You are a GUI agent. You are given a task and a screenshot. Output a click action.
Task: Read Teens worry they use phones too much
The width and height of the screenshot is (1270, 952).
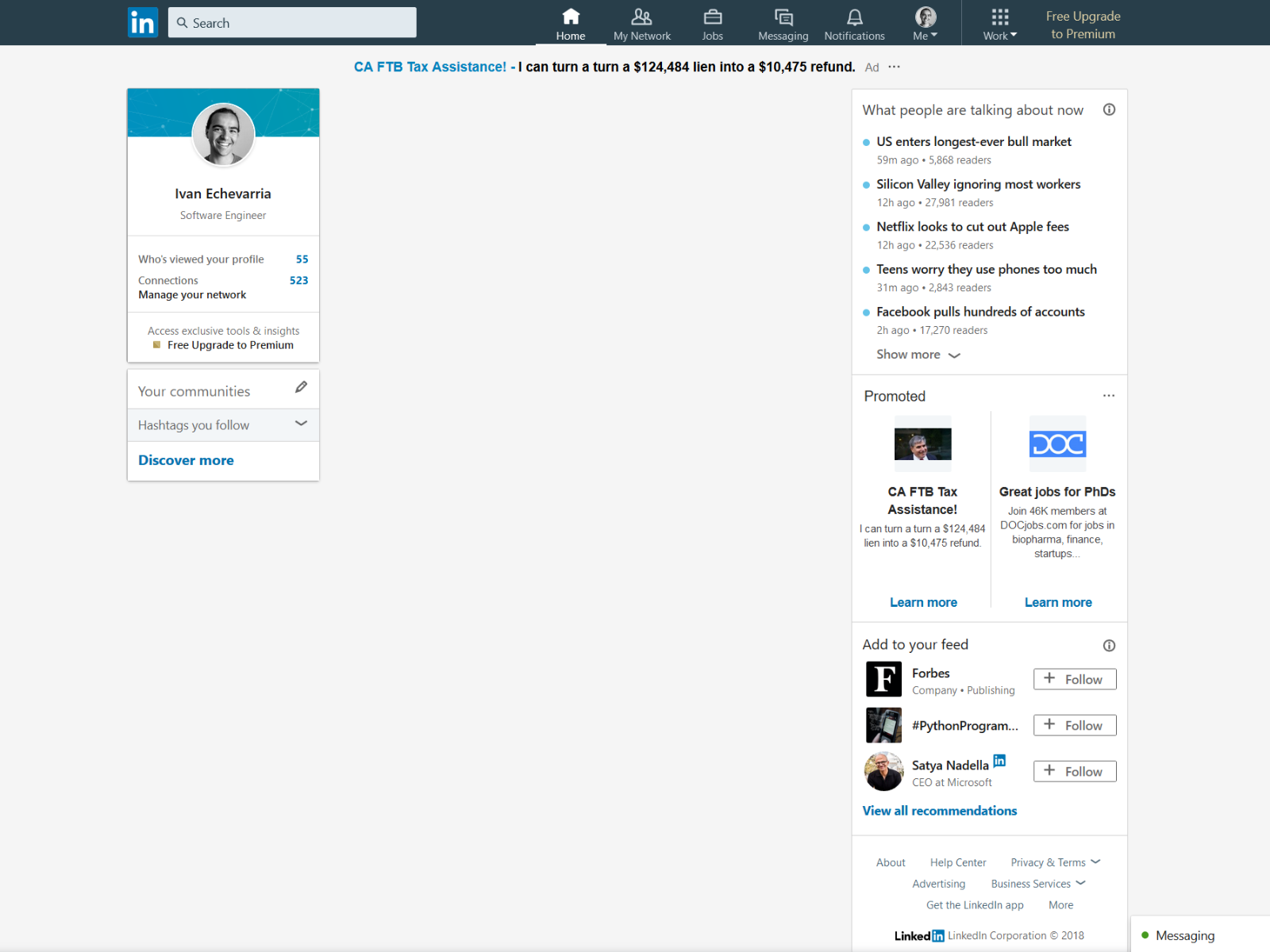pyautogui.click(x=987, y=270)
